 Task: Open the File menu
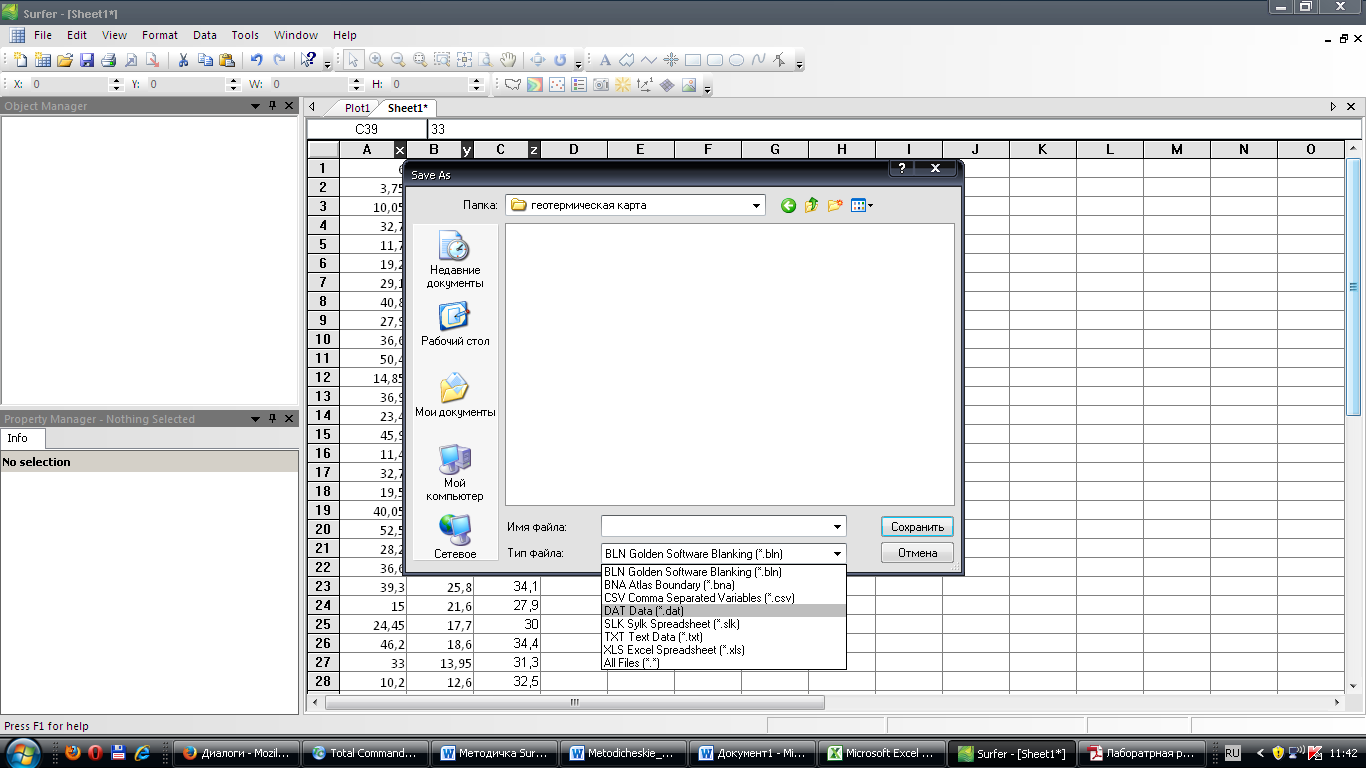(x=43, y=35)
